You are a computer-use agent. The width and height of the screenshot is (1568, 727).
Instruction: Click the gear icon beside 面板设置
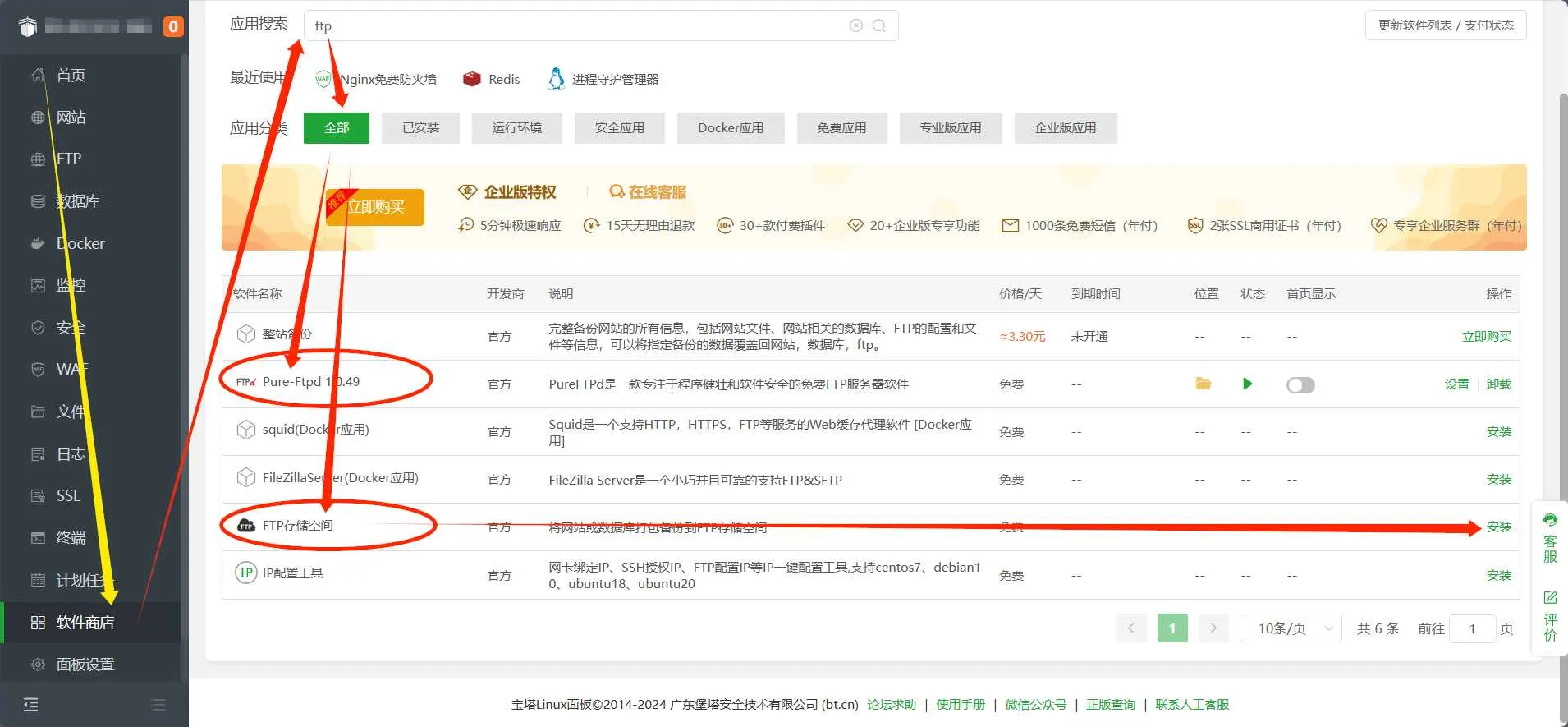38,665
